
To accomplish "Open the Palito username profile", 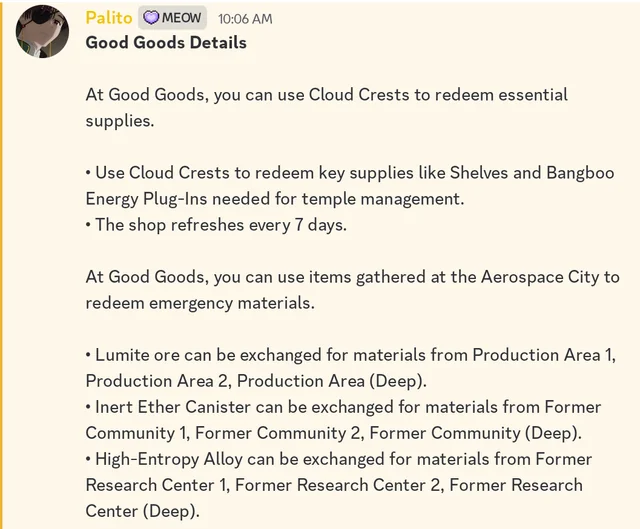I will [108, 18].
